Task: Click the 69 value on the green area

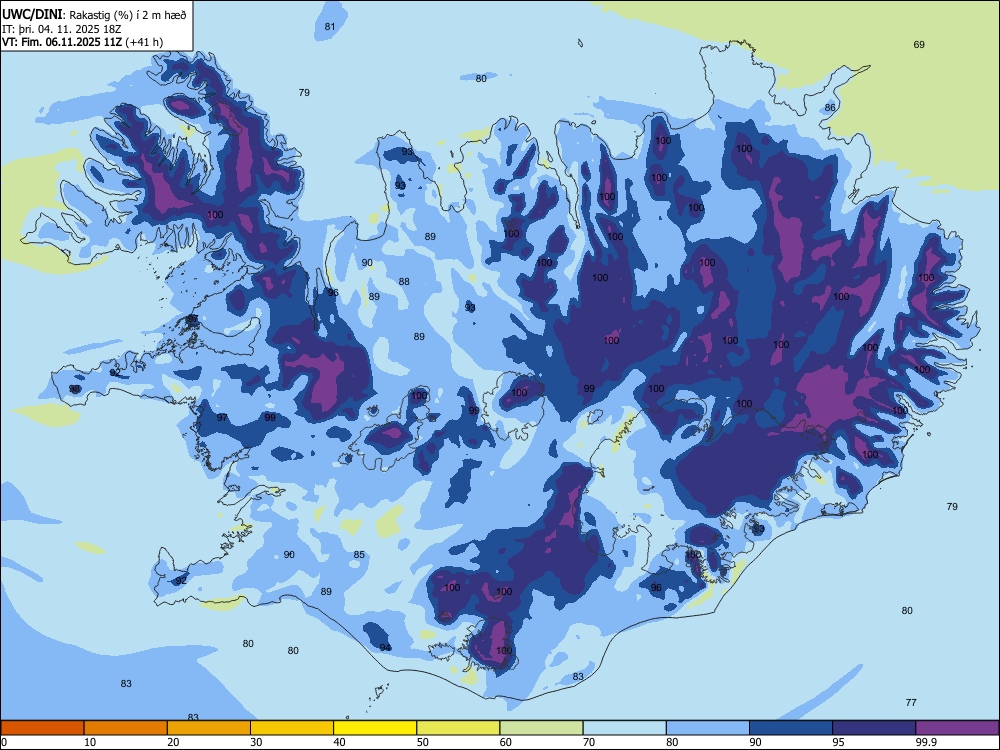Action: point(919,45)
